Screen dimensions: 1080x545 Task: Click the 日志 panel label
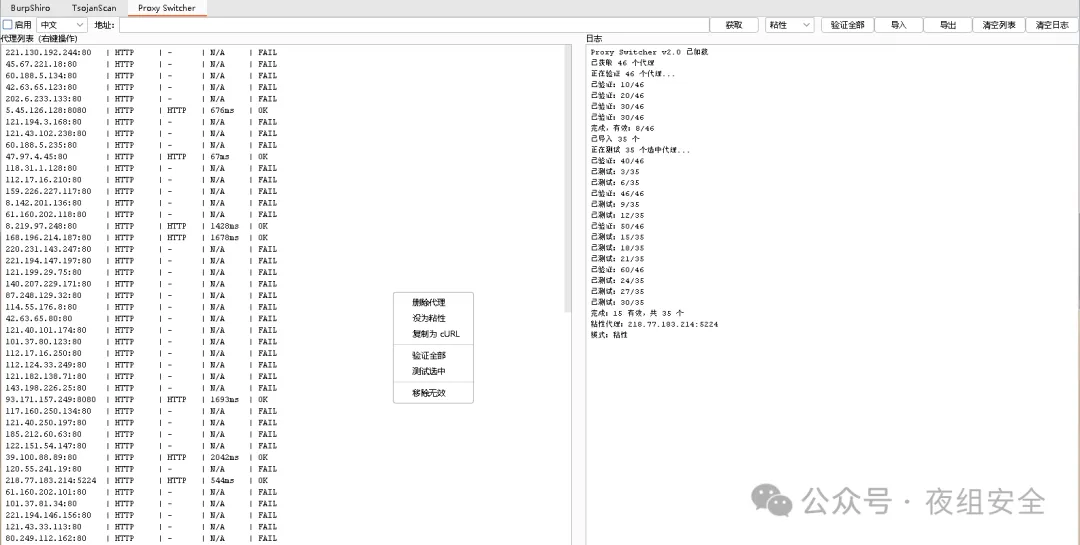pyautogui.click(x=594, y=39)
